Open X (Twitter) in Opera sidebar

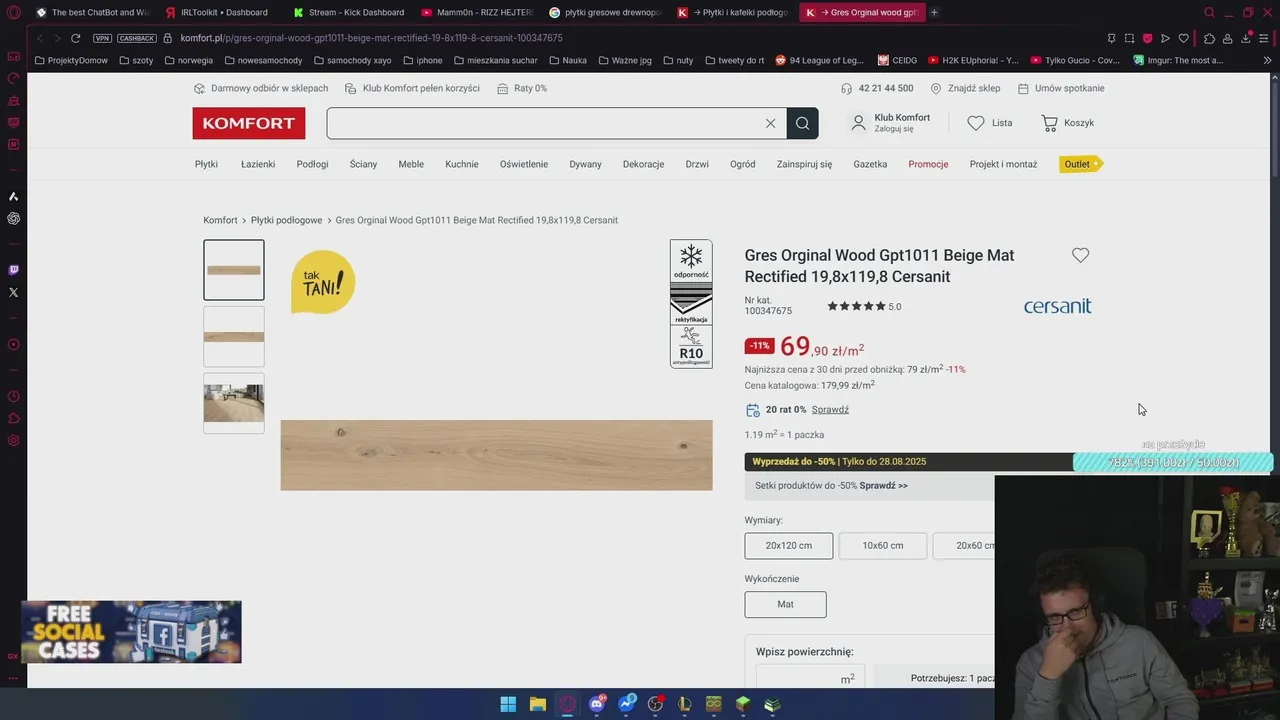[13, 292]
